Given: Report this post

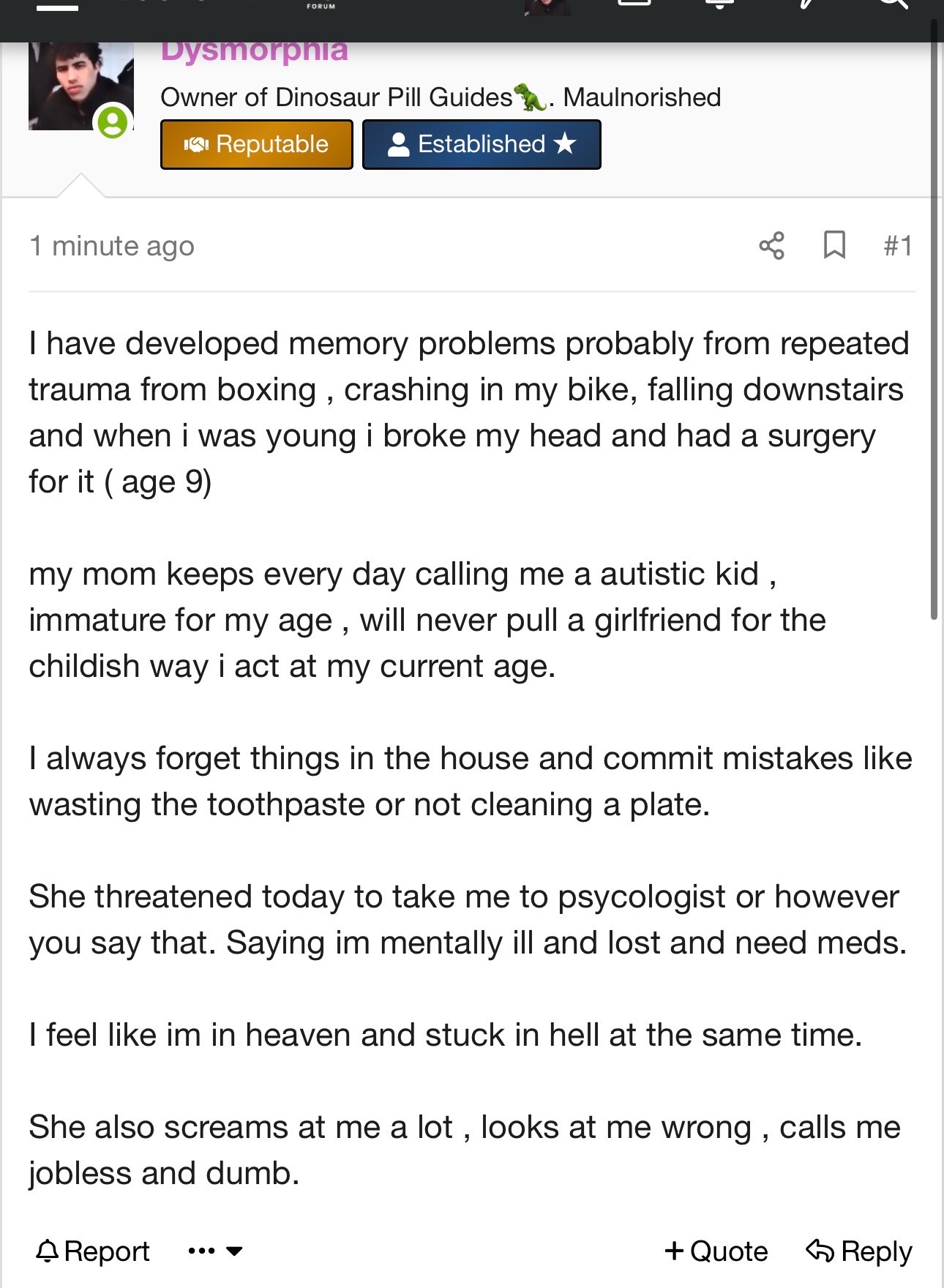Looking at the screenshot, I should (93, 1251).
